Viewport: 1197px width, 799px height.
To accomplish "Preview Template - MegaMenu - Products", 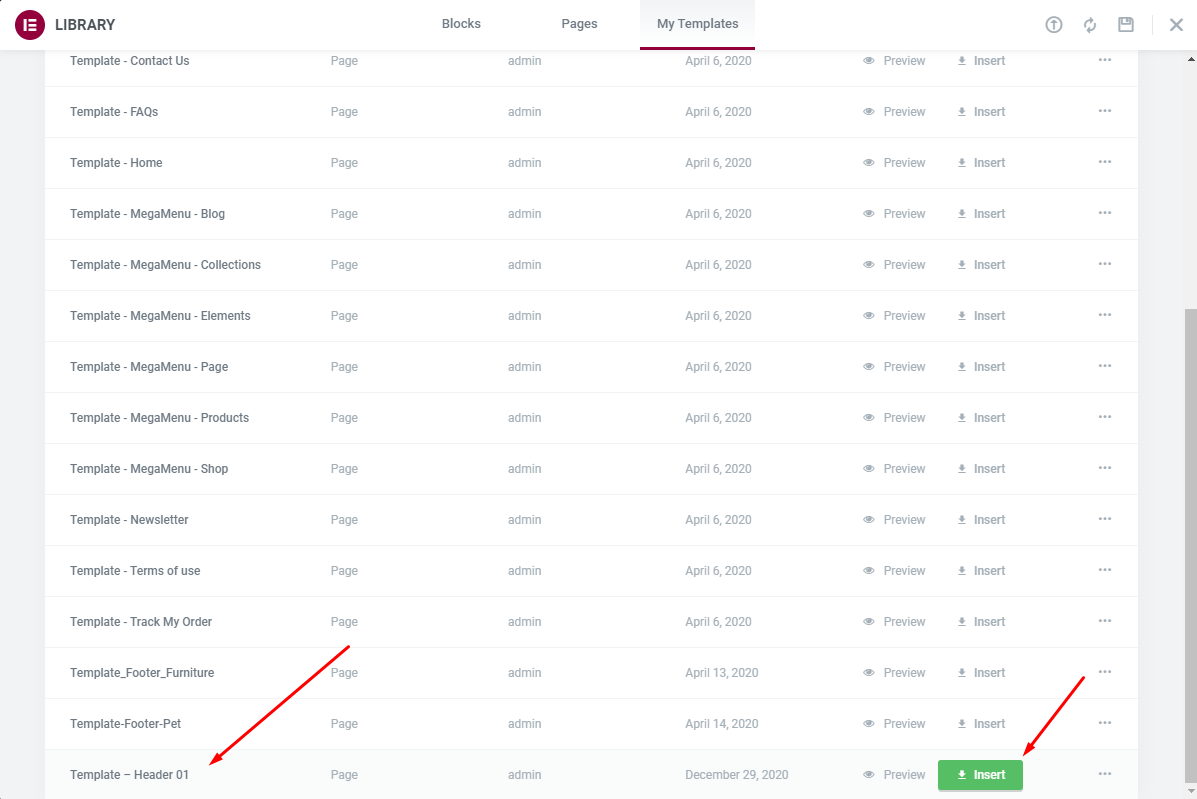I will [894, 417].
